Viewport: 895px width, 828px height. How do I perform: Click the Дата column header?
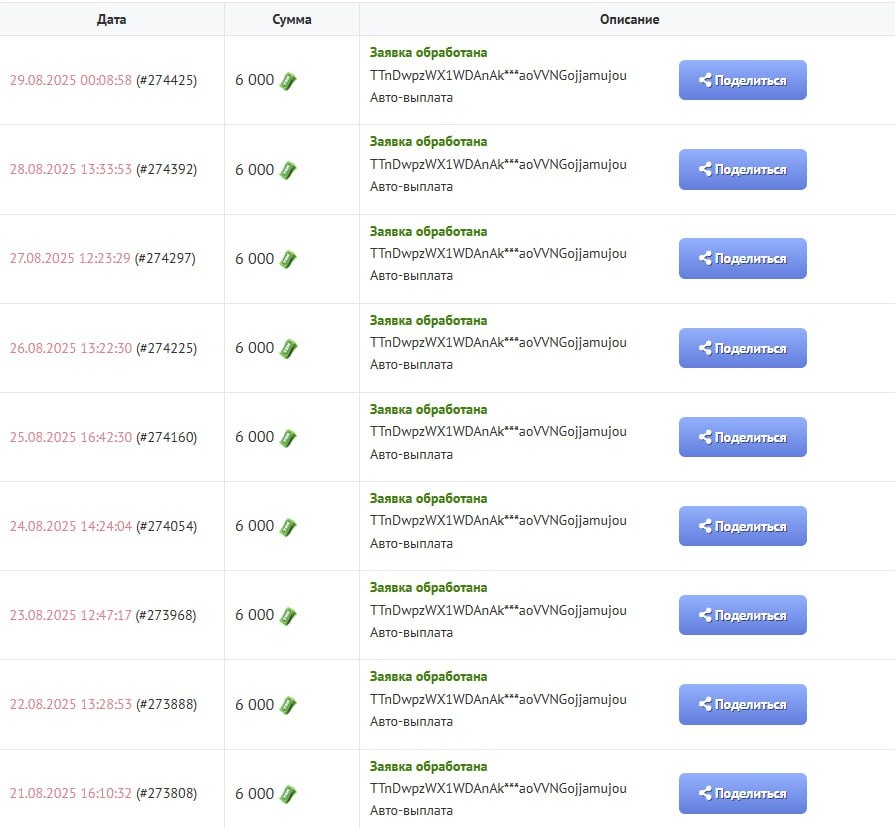point(111,19)
